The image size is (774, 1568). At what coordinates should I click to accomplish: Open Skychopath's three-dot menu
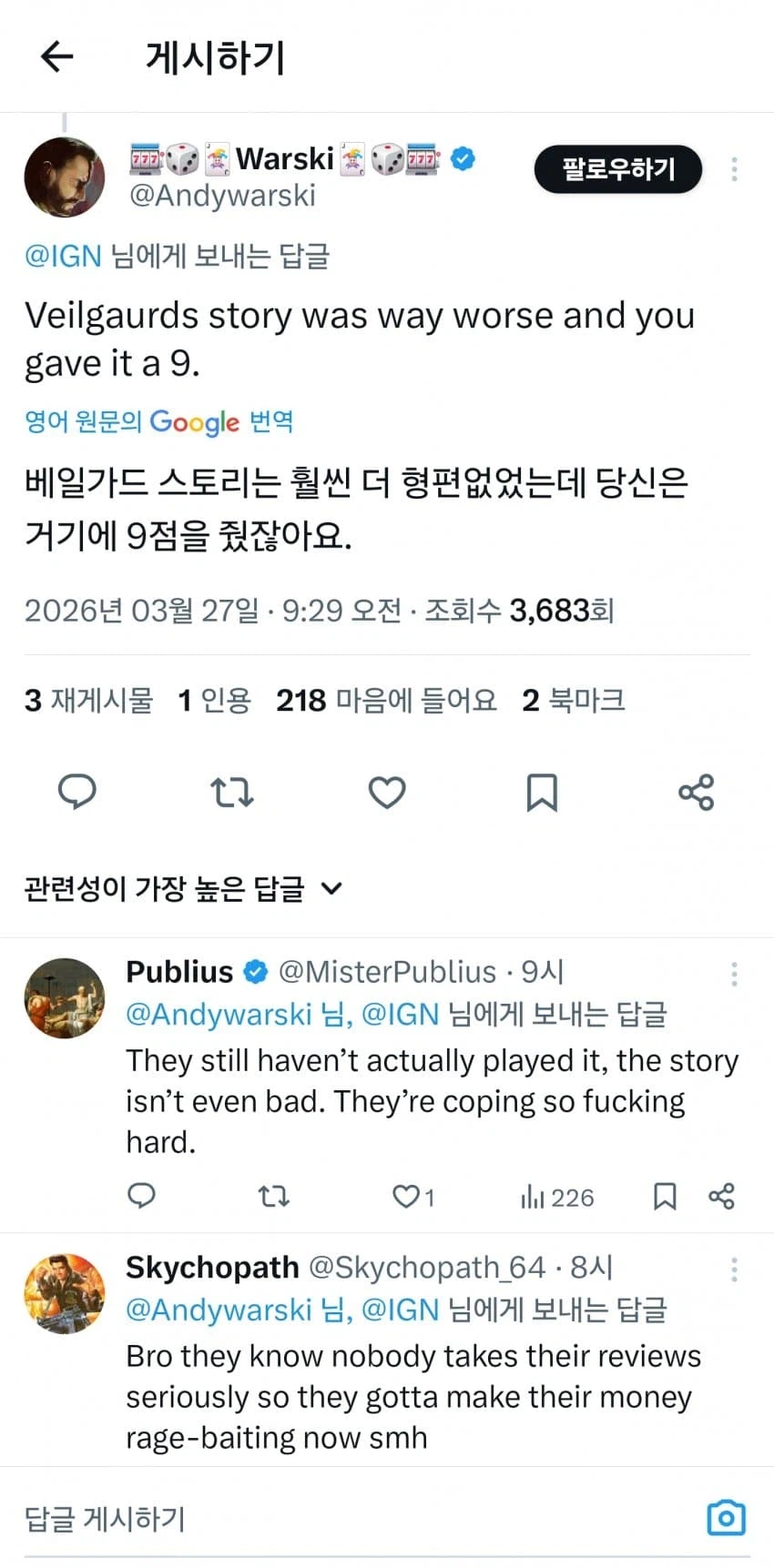coord(734,1269)
